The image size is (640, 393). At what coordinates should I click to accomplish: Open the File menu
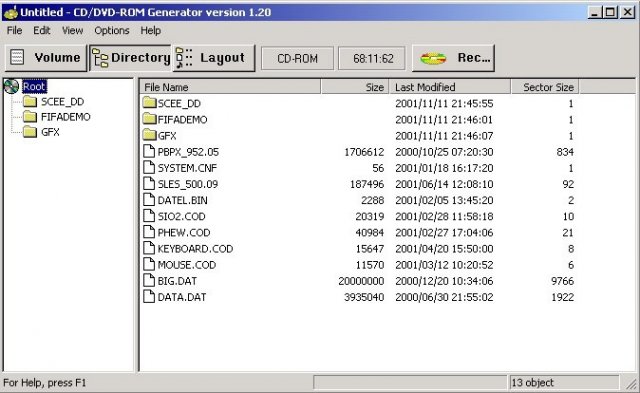(x=14, y=31)
